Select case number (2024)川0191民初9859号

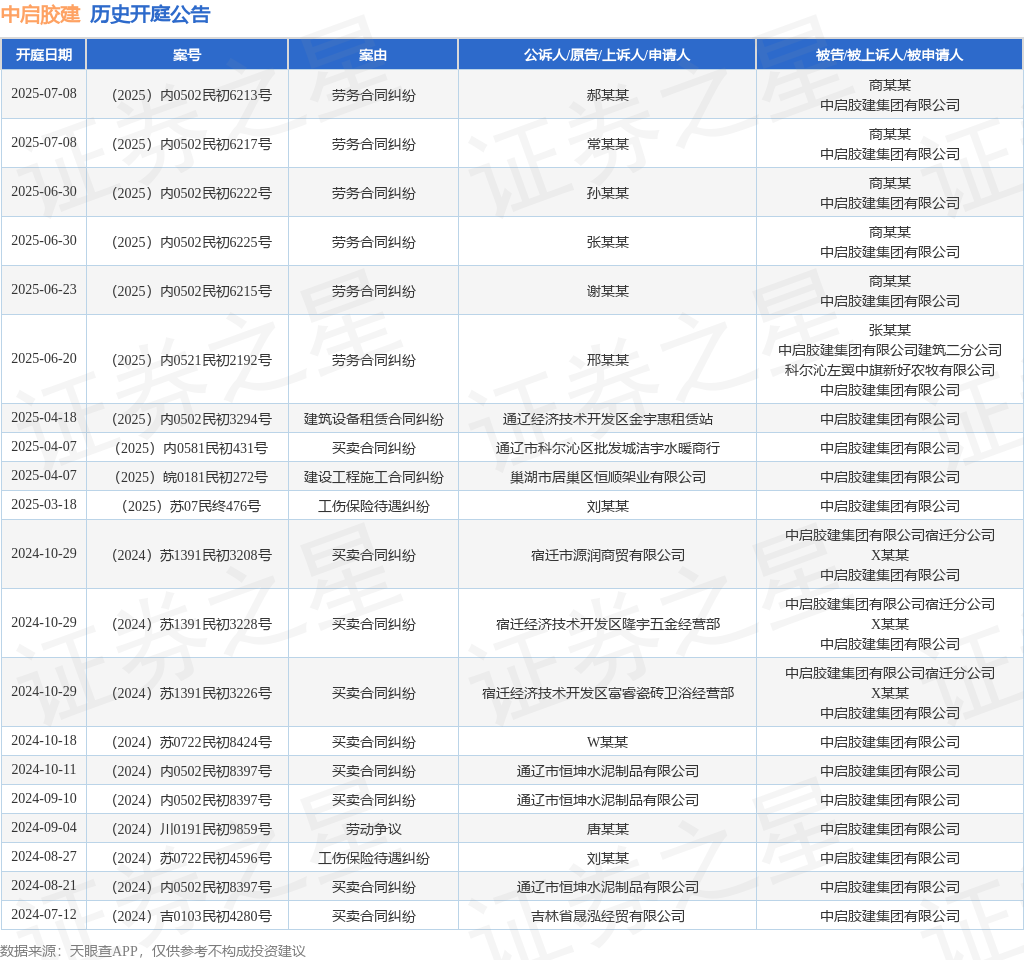[191, 829]
